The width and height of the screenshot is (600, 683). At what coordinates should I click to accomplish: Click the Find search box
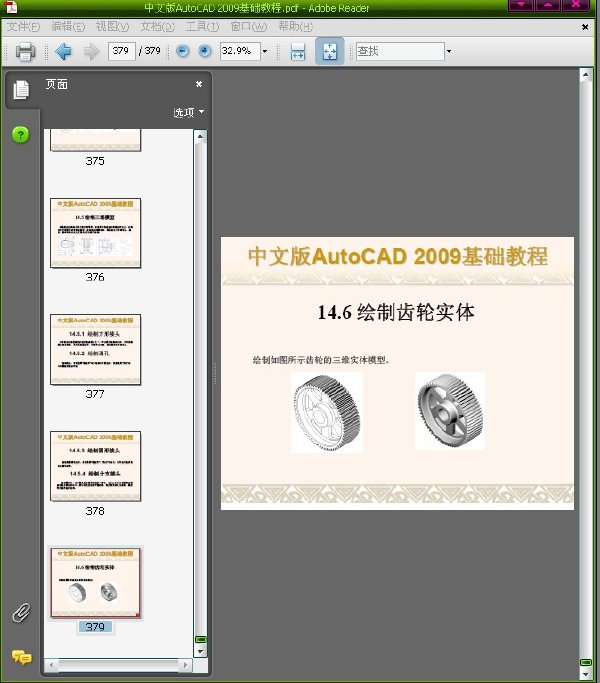pos(400,51)
